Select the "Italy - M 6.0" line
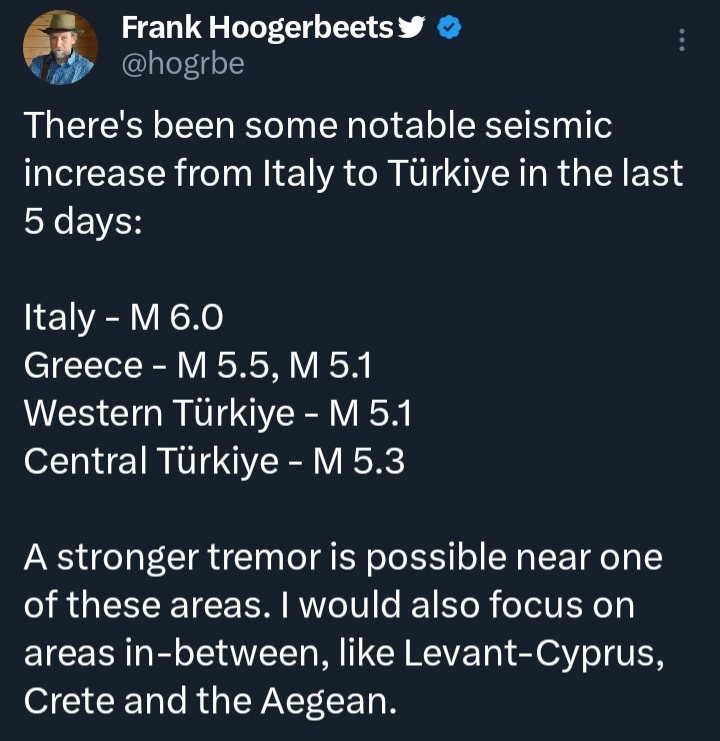 click(123, 319)
